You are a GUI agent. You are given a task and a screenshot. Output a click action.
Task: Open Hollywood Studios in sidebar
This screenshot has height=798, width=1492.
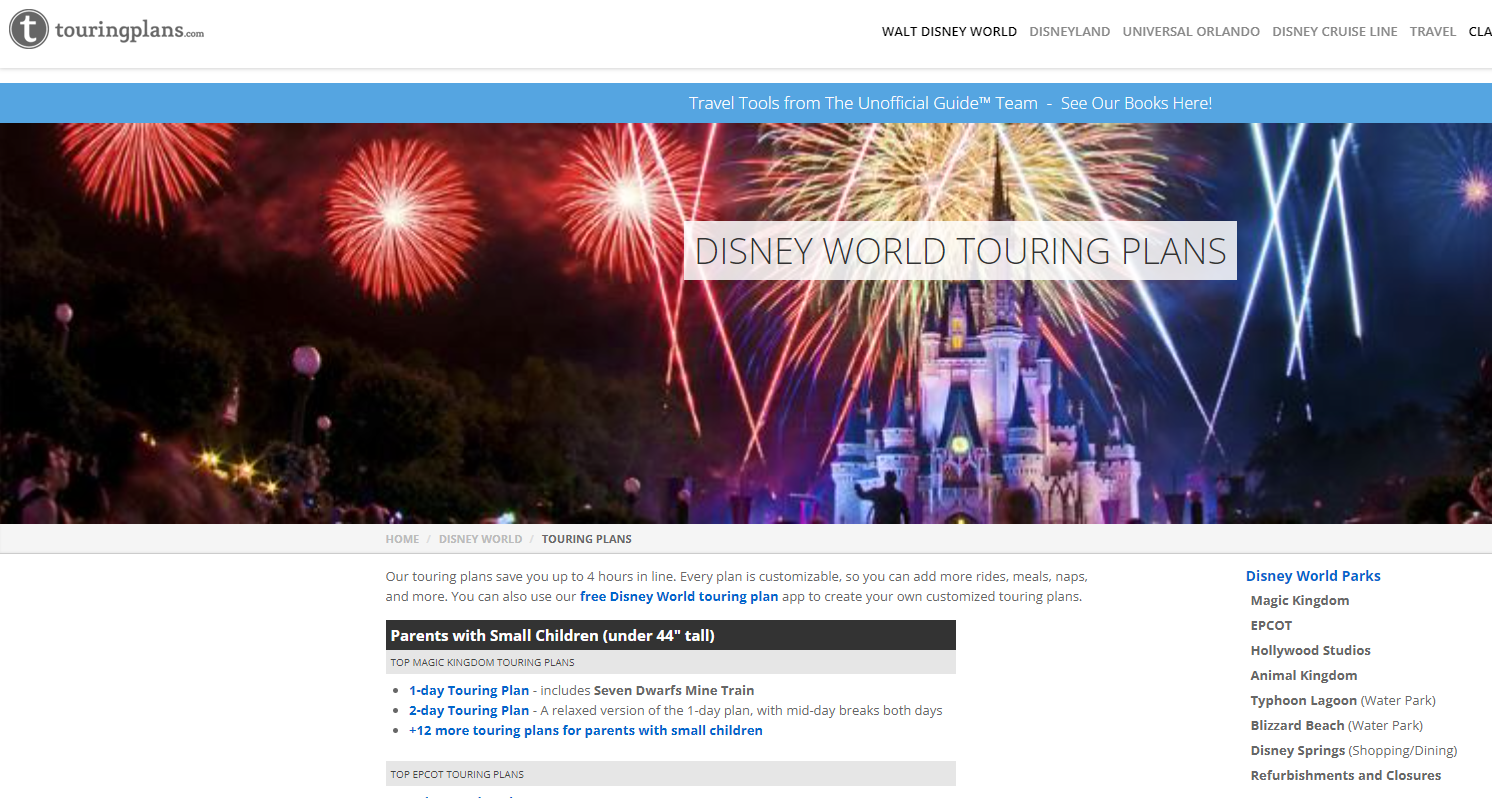(x=1310, y=651)
